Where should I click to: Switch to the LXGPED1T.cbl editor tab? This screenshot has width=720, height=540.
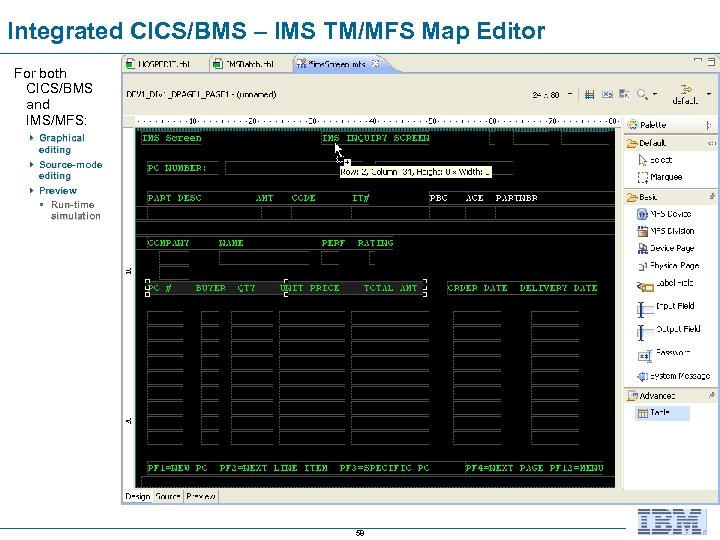[159, 64]
